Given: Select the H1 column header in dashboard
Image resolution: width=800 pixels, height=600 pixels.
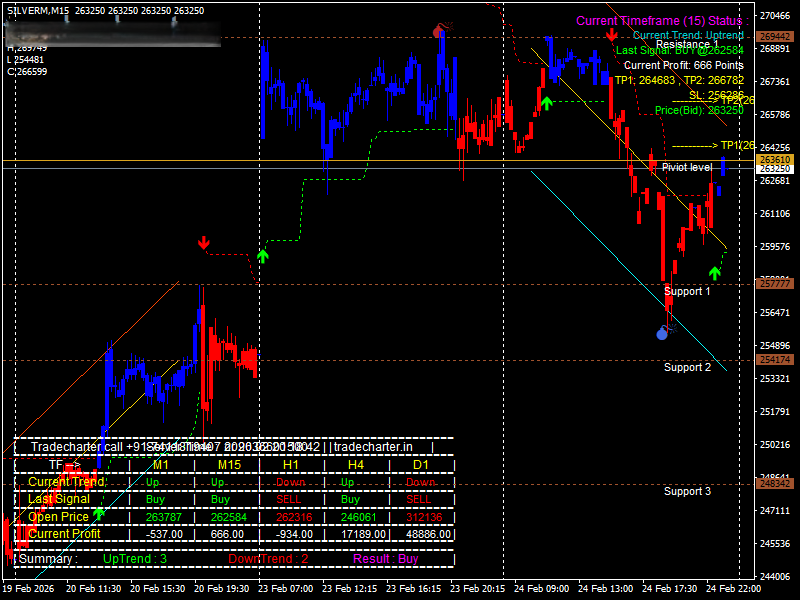Looking at the screenshot, I should 290,465.
